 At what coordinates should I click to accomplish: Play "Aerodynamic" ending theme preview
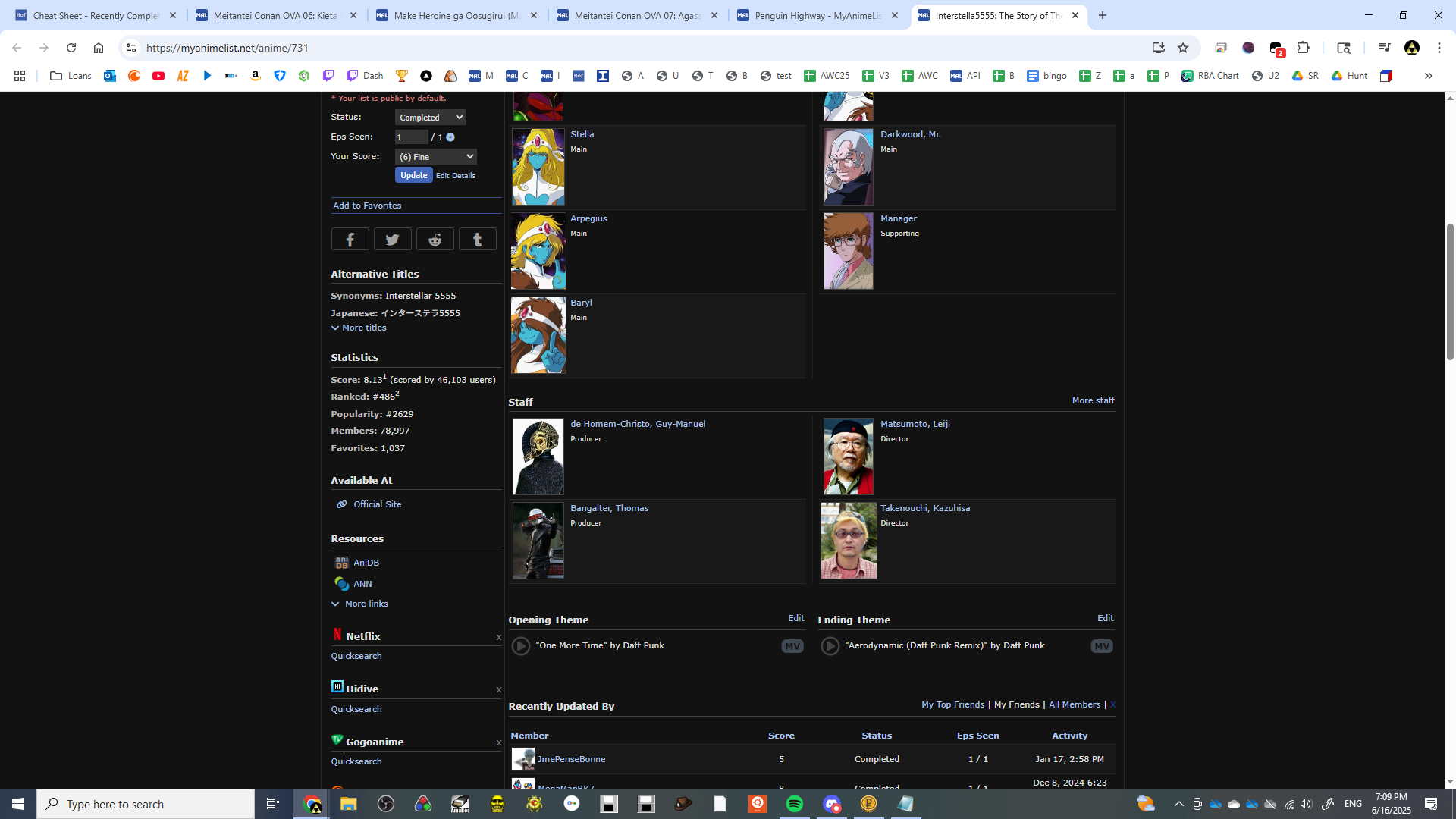pyautogui.click(x=830, y=646)
